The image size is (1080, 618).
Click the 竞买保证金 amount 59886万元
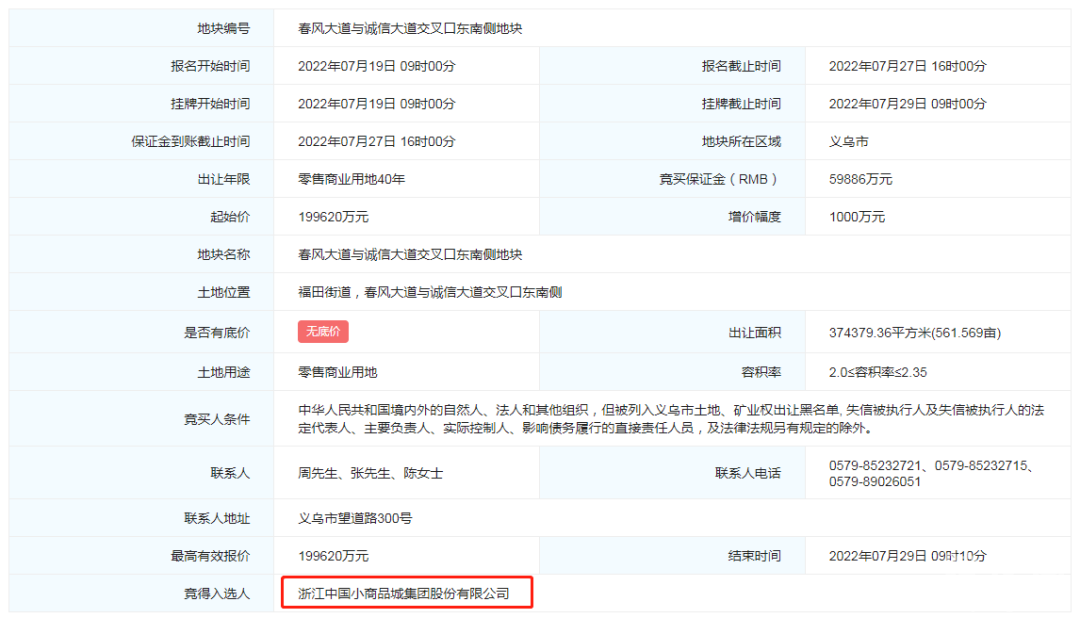pyautogui.click(x=860, y=179)
